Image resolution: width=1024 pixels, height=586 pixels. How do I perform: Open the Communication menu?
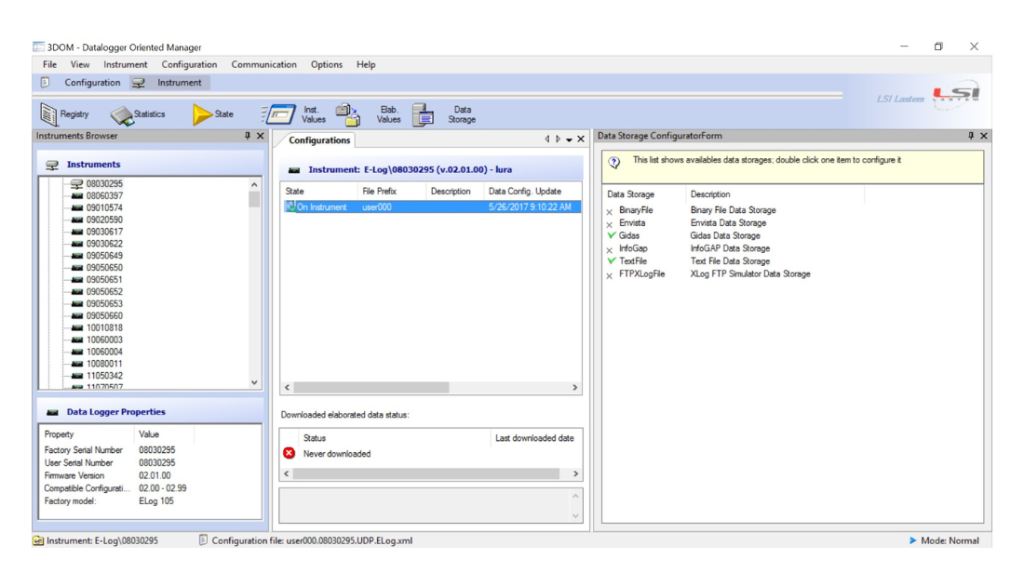click(263, 64)
